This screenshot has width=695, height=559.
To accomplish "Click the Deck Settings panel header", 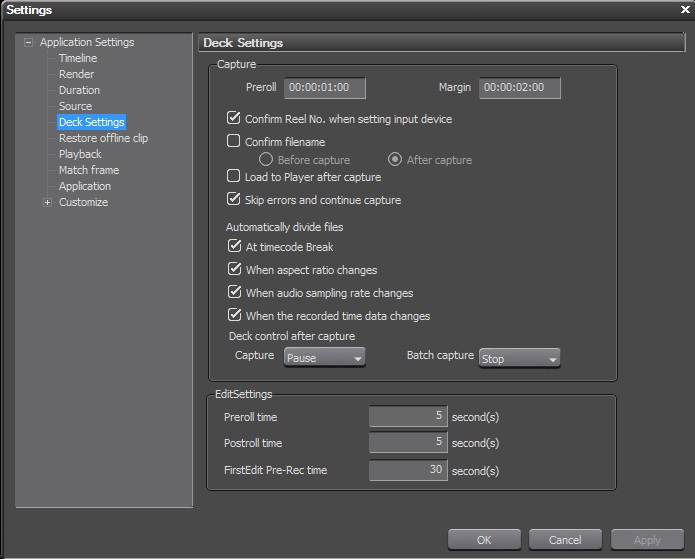I will (441, 43).
